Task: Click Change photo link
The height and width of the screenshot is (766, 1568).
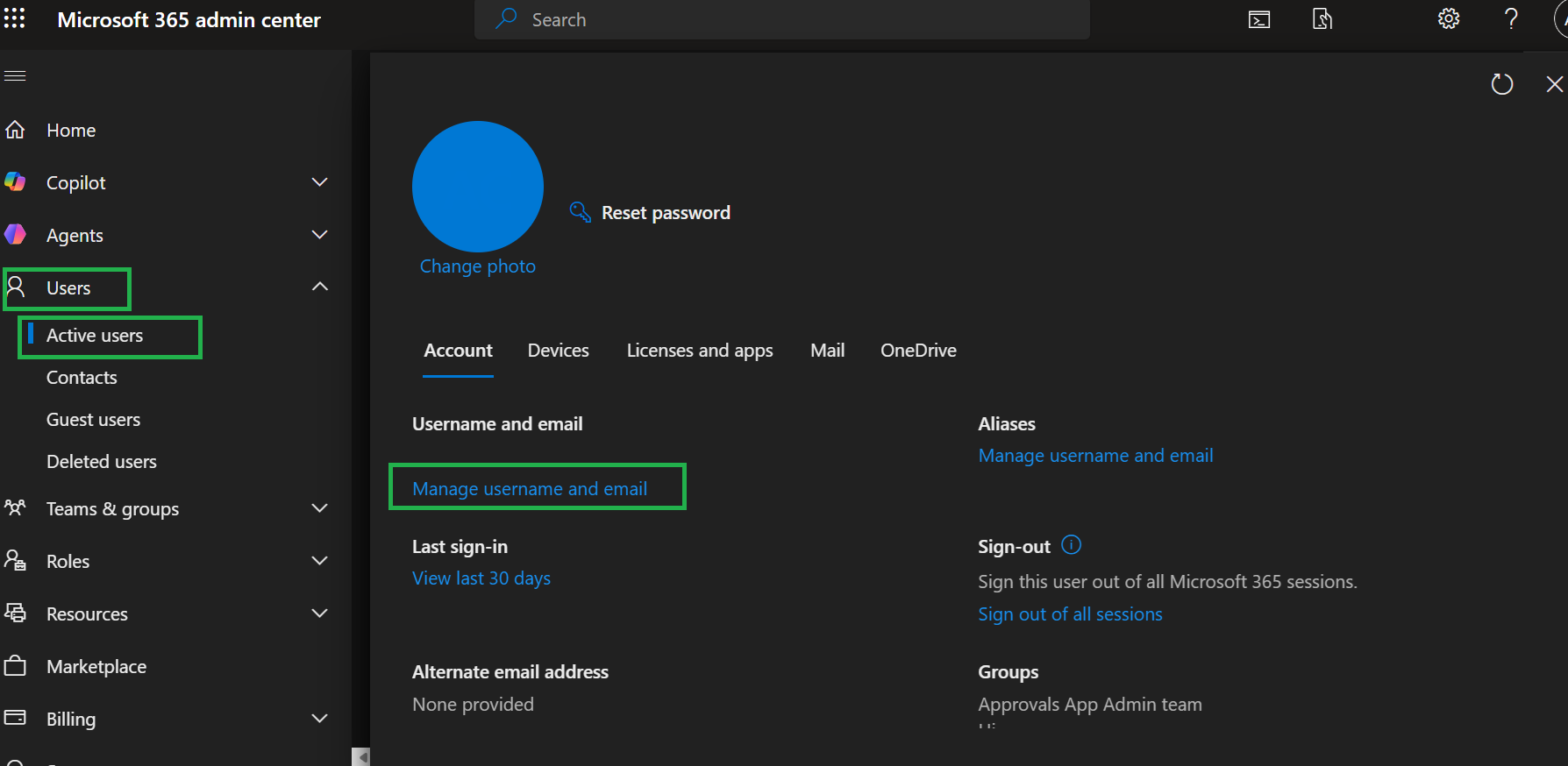Action: [477, 266]
